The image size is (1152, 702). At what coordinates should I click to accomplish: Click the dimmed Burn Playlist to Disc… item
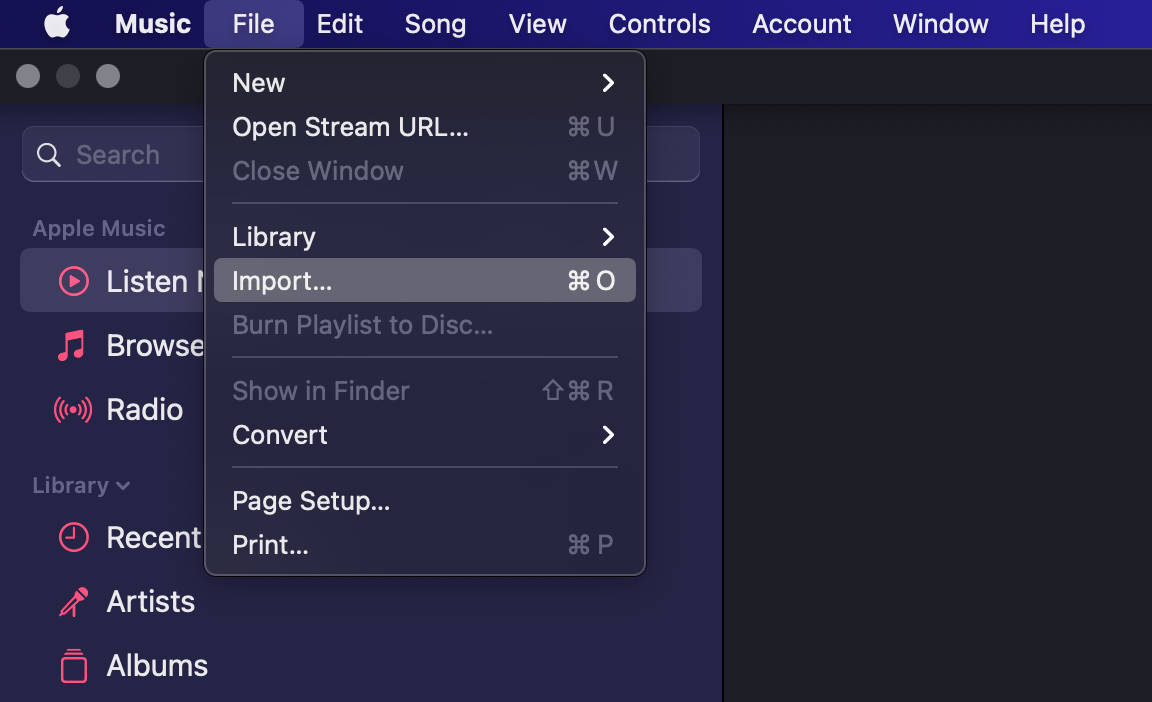pos(425,325)
